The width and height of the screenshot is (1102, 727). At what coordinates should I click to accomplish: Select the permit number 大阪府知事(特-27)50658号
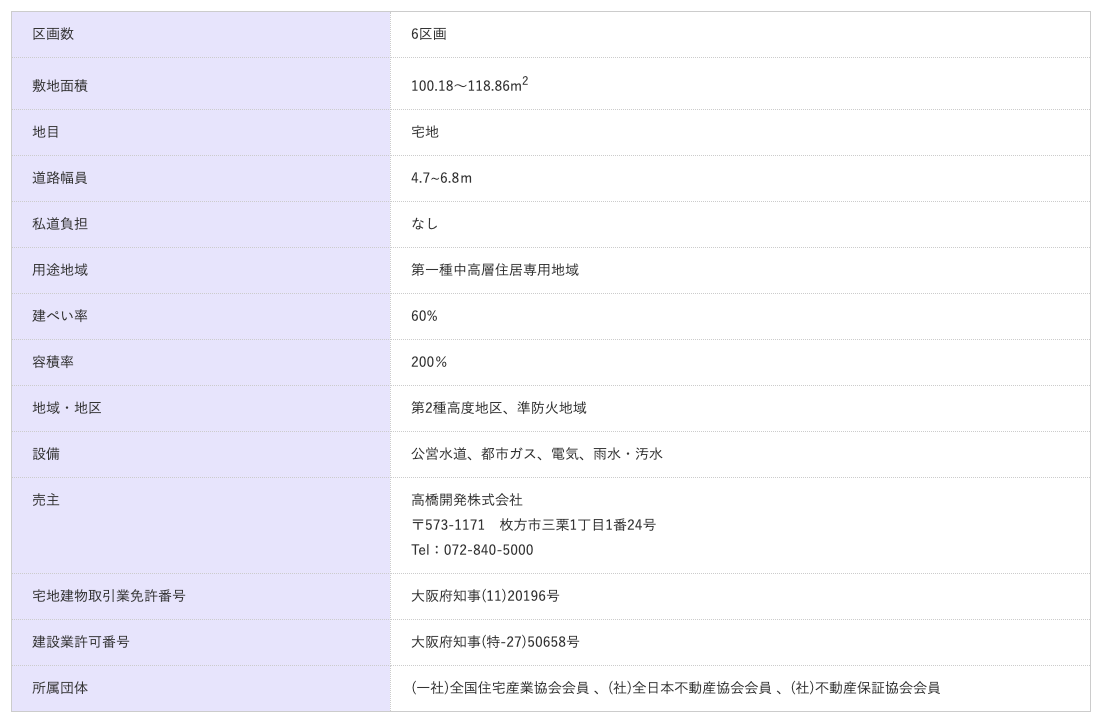[x=495, y=642]
